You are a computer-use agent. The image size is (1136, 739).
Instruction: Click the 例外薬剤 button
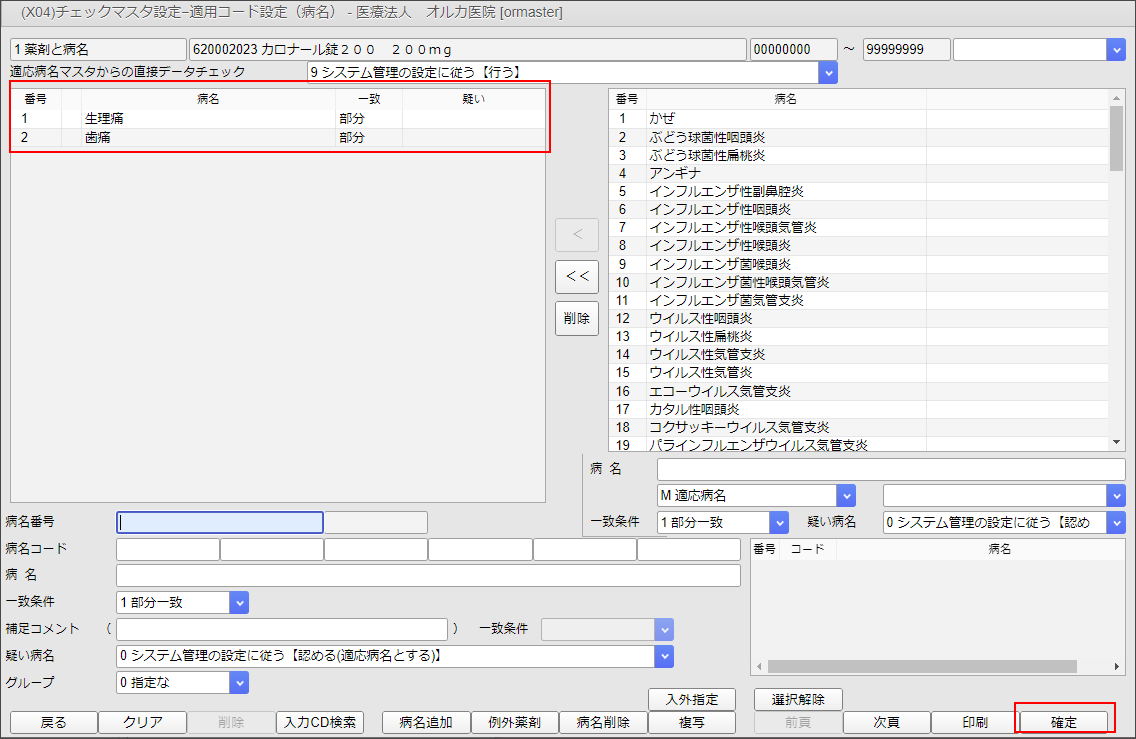click(x=514, y=722)
